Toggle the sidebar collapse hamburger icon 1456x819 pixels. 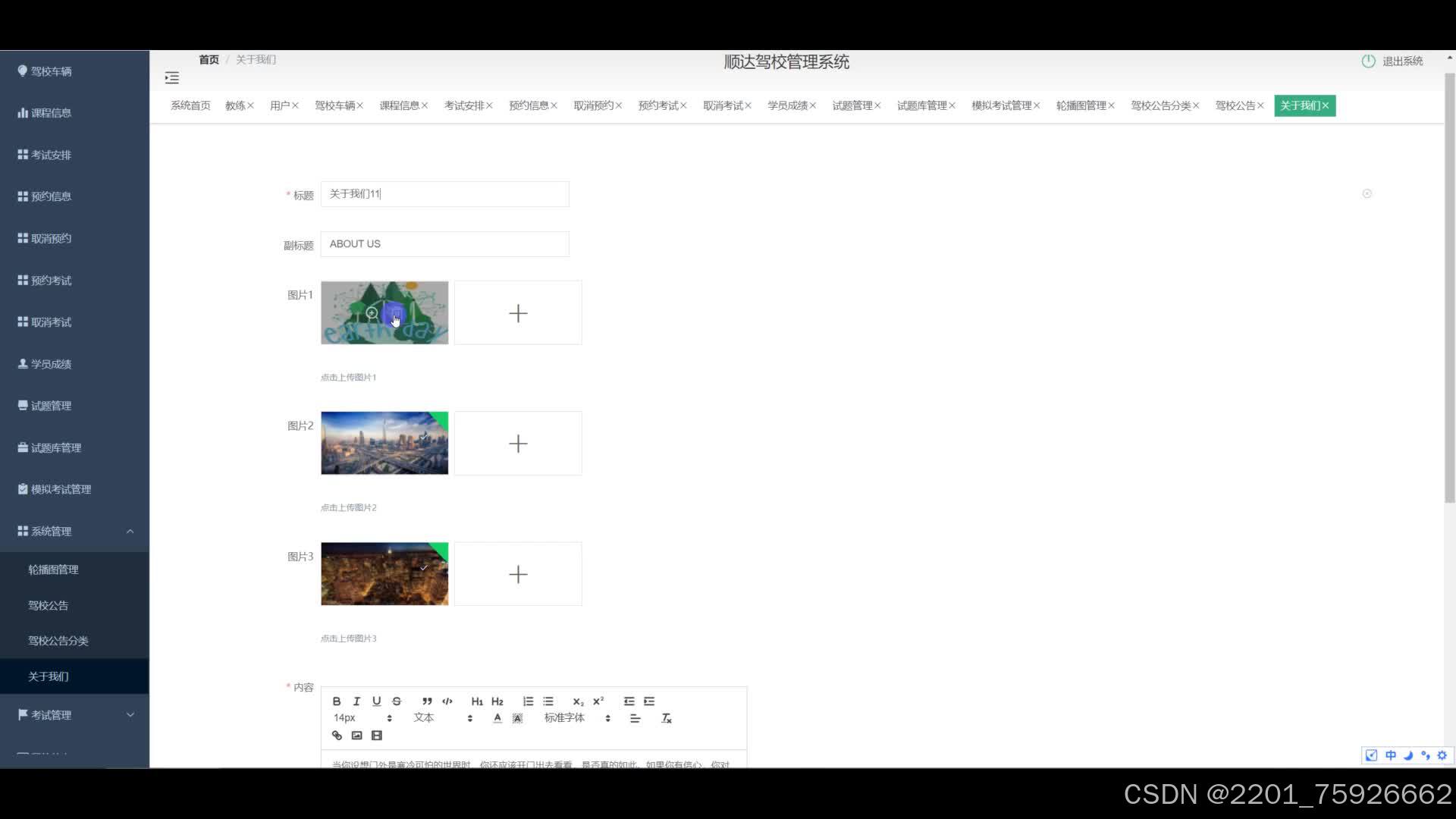(172, 78)
